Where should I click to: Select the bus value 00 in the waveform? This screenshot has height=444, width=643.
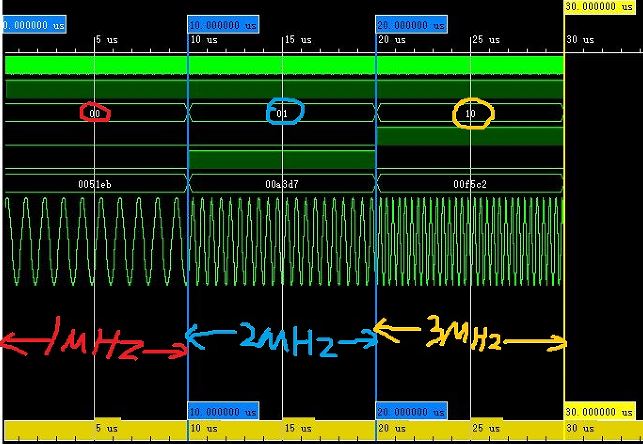pos(95,114)
